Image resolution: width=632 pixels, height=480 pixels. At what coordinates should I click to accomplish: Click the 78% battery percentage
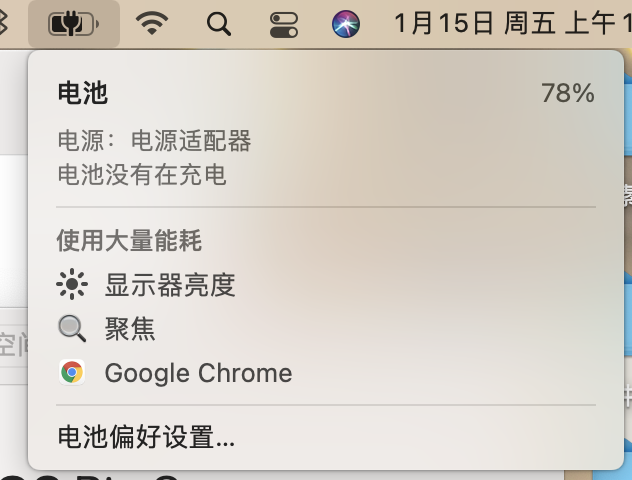point(567,94)
